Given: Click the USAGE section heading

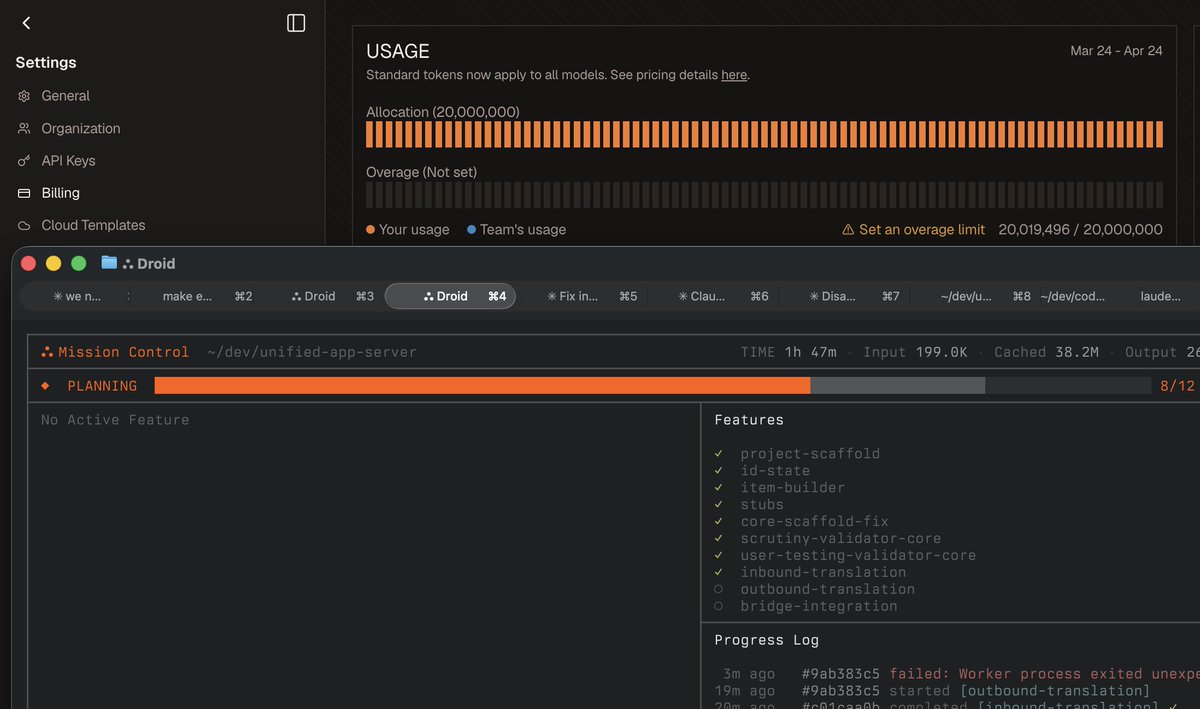Looking at the screenshot, I should [398, 51].
